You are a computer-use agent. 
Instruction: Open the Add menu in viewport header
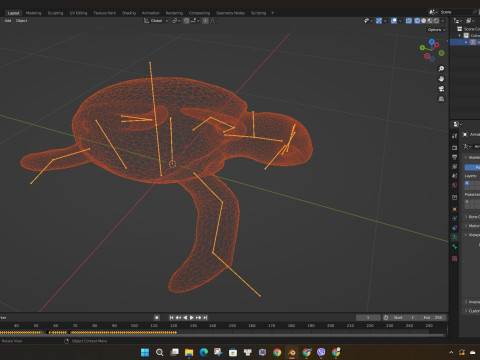[8, 21]
